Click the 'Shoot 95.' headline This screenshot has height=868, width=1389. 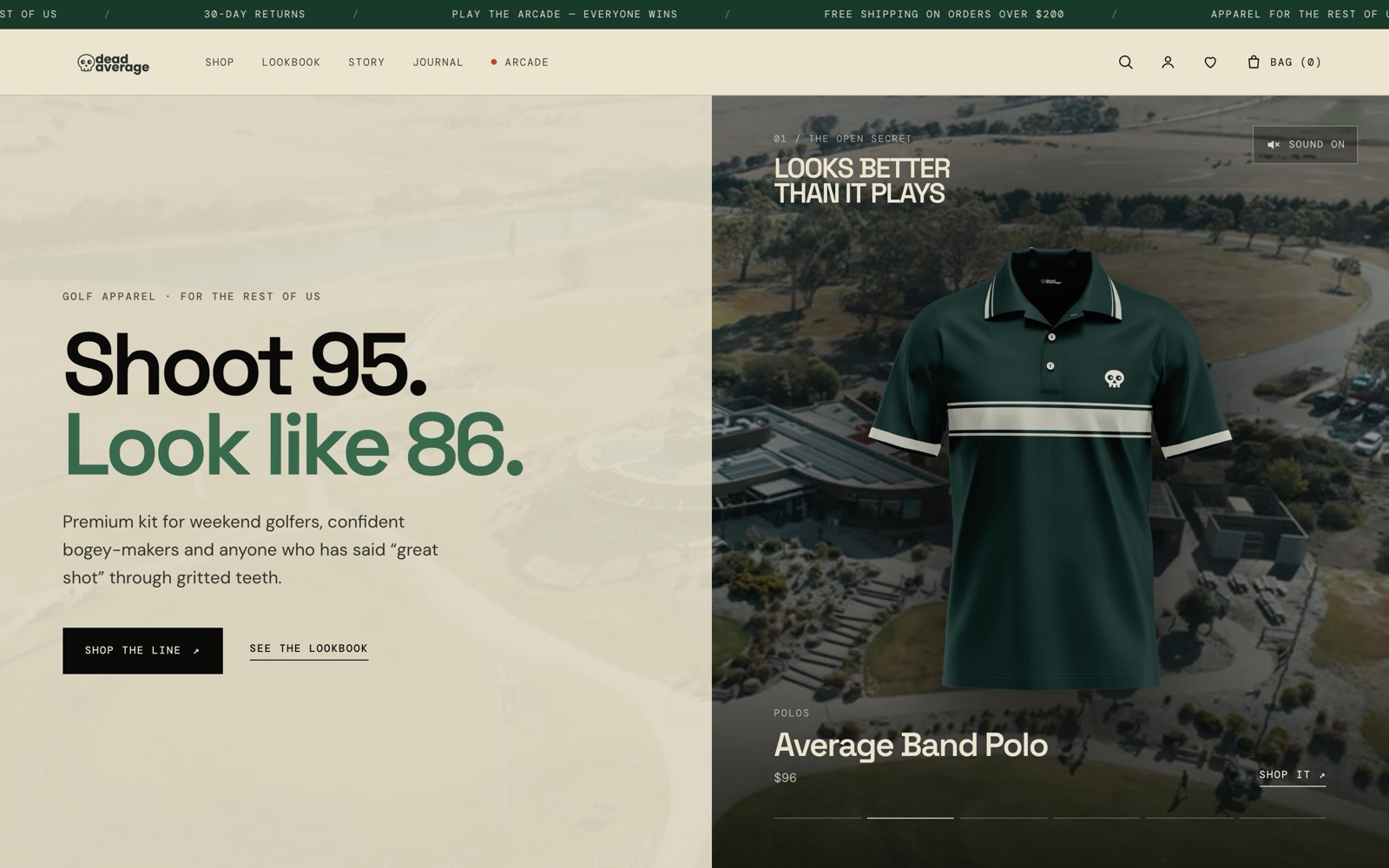(246, 365)
